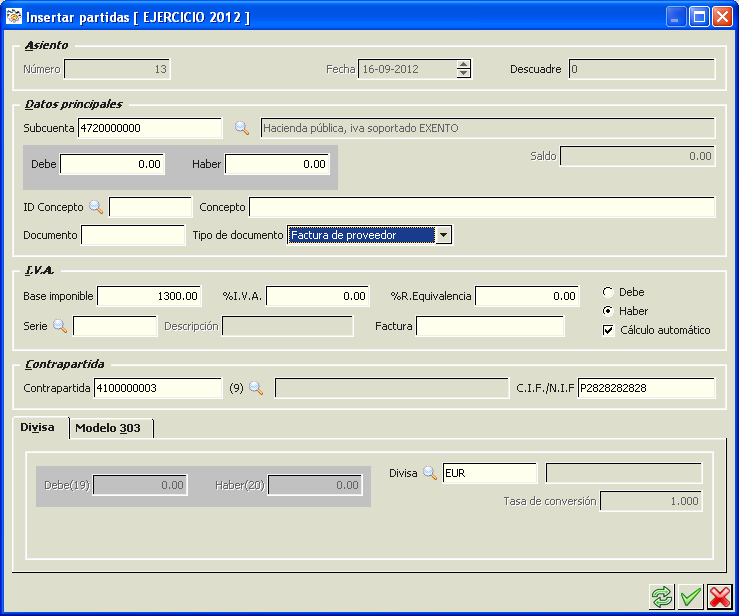Search Contrapartida account with magnifier
This screenshot has height=616, width=739.
(x=256, y=388)
